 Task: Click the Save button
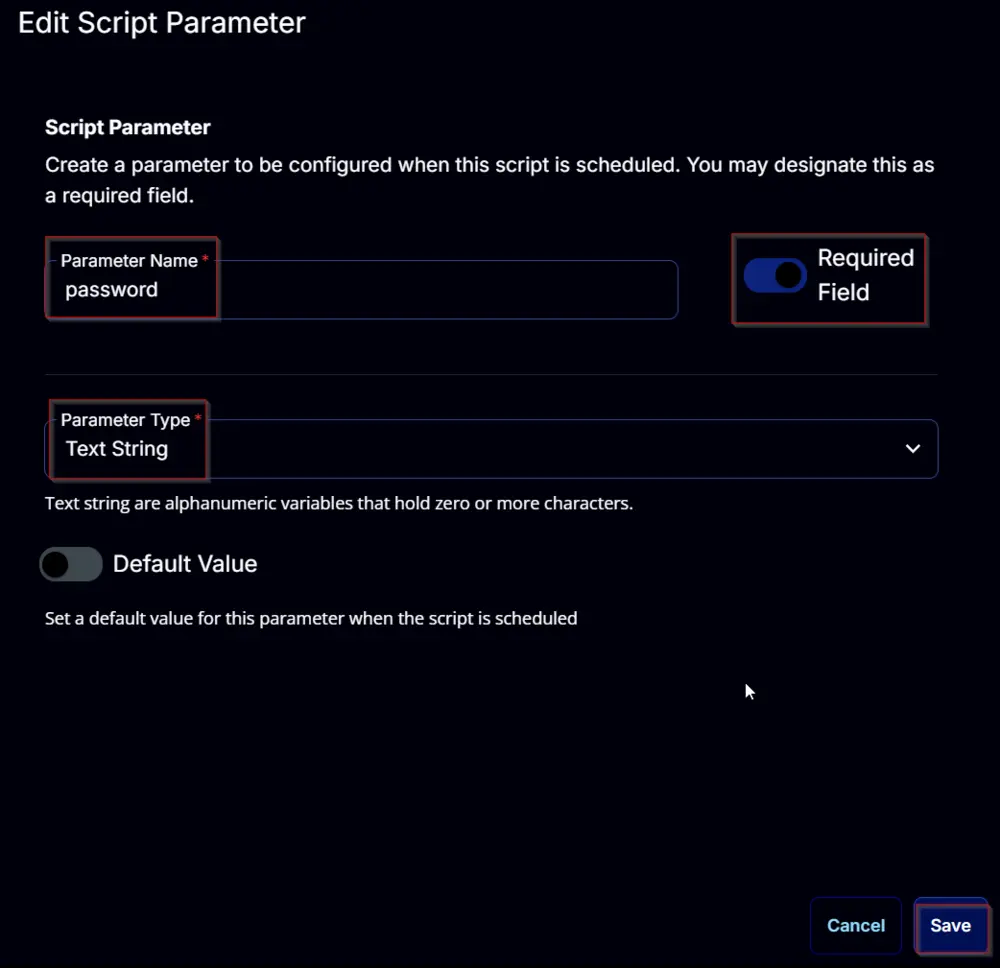pyautogui.click(x=950, y=925)
